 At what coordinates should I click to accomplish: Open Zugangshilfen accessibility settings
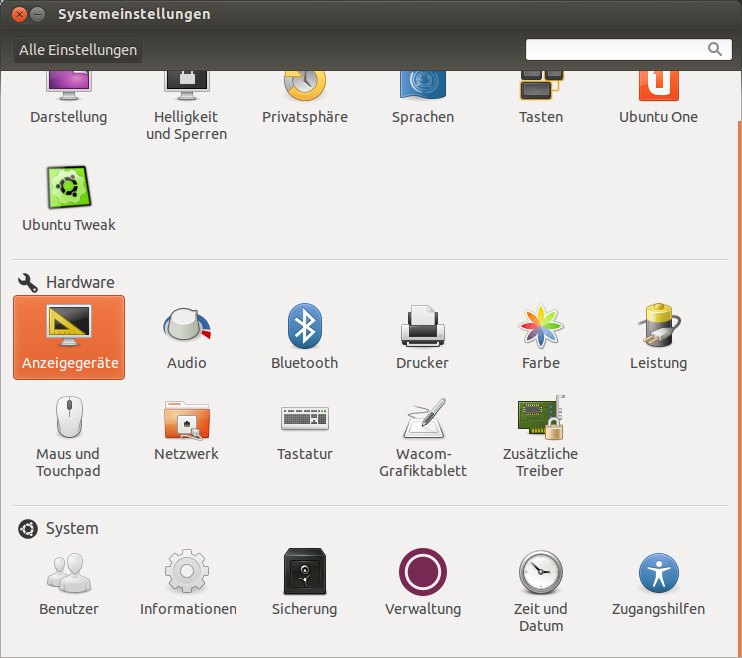pos(658,582)
